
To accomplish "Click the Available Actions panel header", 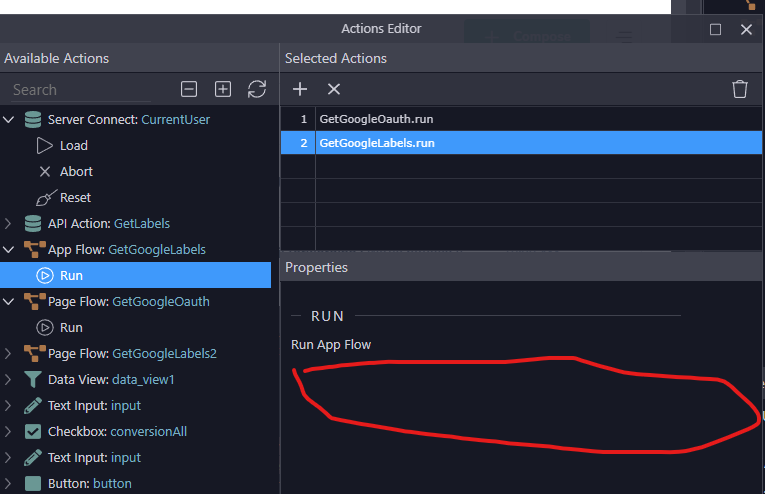I will pos(139,58).
